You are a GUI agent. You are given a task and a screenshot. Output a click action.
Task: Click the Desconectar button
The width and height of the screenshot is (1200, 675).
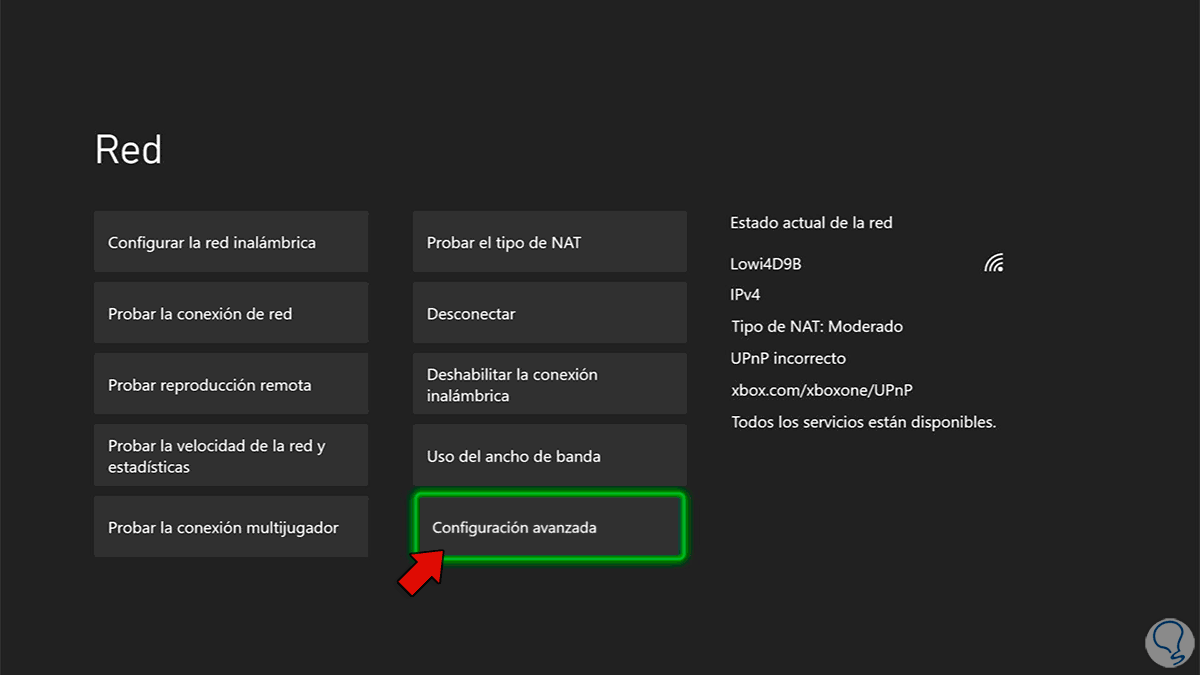(x=549, y=313)
